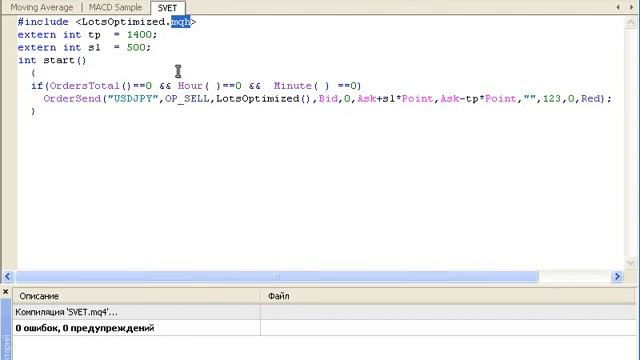Click the closing brace of start function
Viewport: 640px width, 360px height.
[33, 111]
